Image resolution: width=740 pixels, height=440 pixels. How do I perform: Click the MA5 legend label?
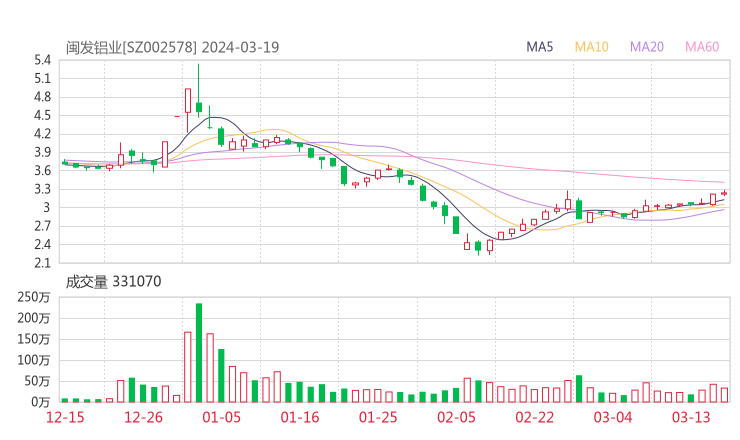(539, 47)
